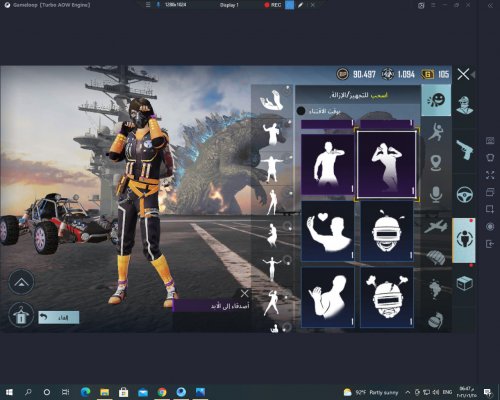Switch to the parachute sub-tab
The height and width of the screenshot is (400, 500).
pos(436,258)
